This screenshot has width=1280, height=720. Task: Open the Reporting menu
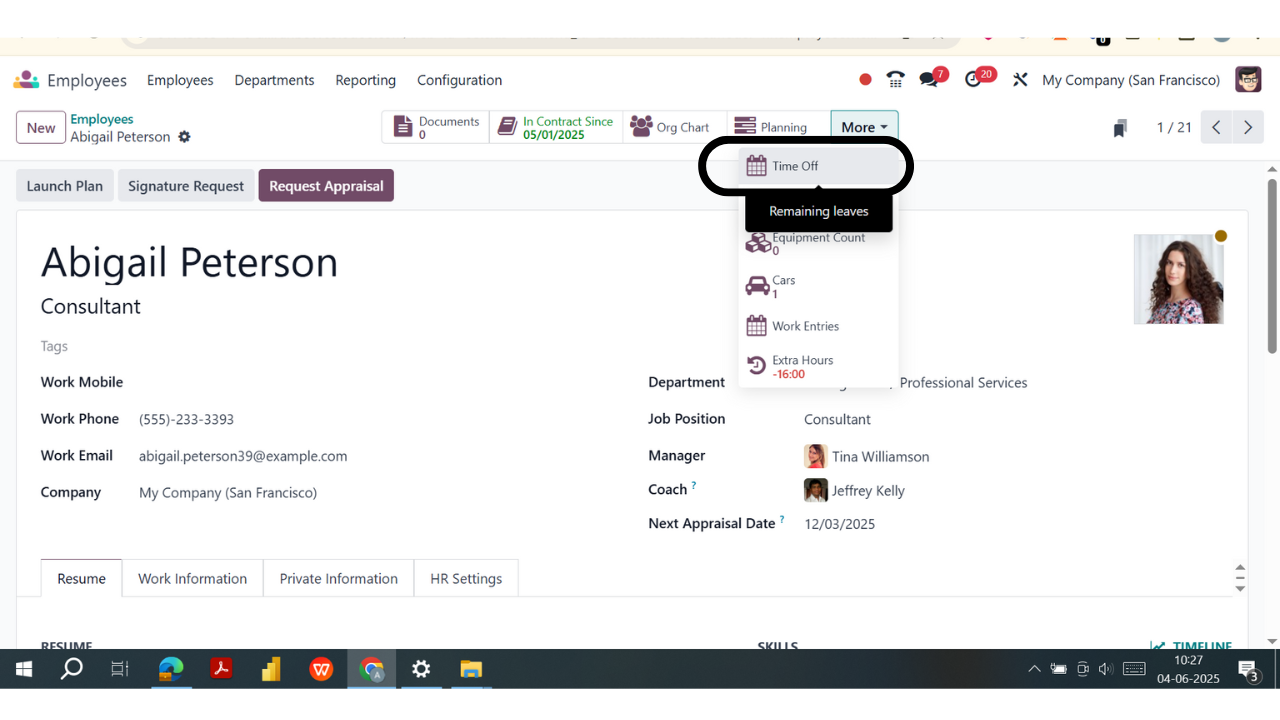366,80
